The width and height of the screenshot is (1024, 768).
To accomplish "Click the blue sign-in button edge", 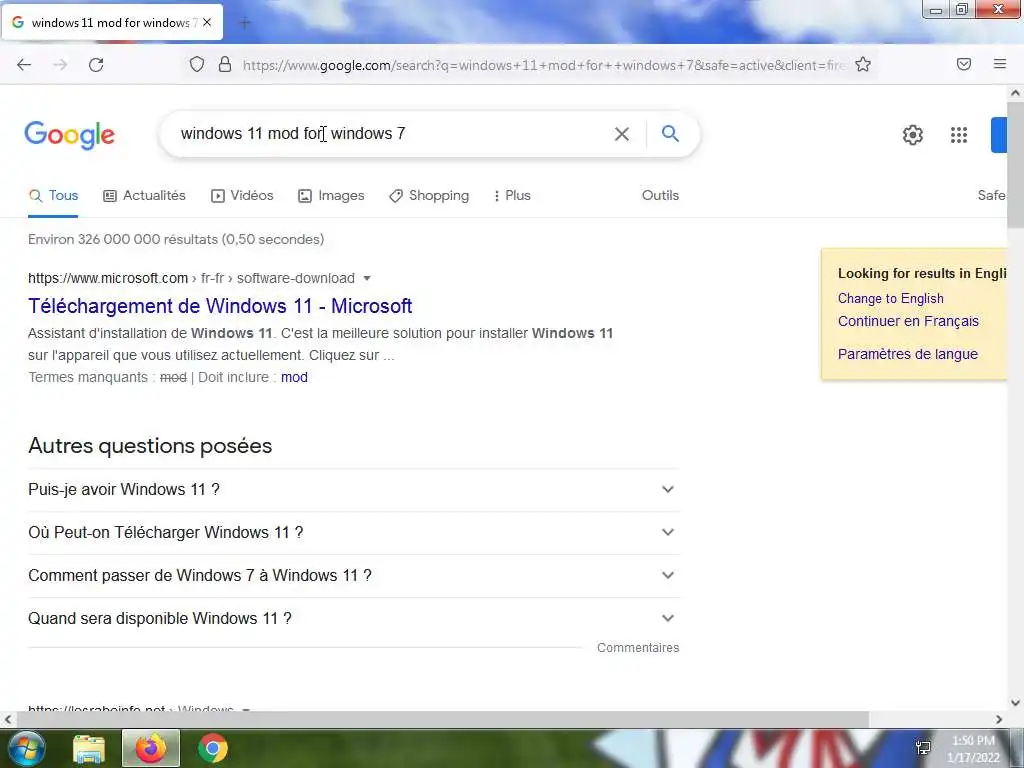I will tap(999, 135).
